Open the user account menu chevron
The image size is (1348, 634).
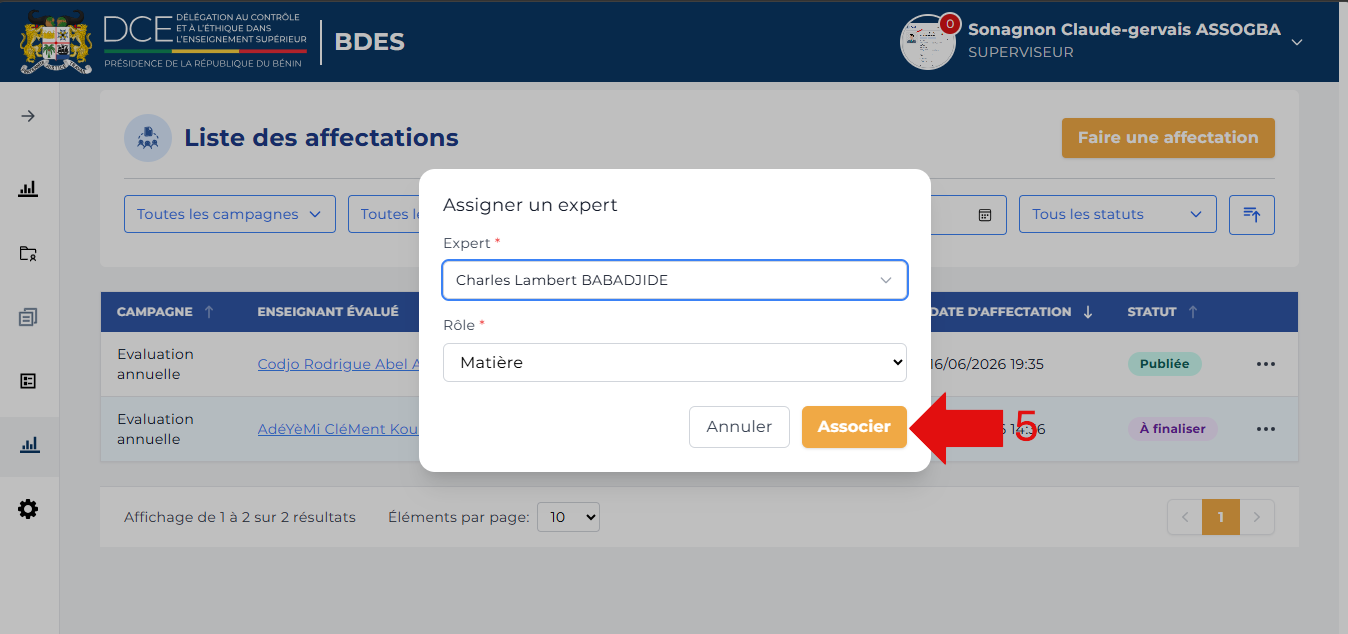[1297, 42]
